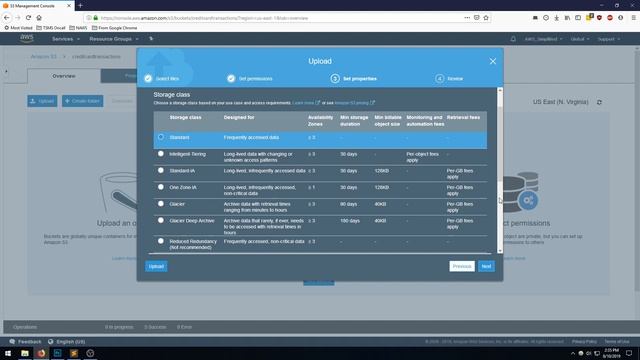Open the Support dropdown menu
The height and width of the screenshot is (360, 640).
tap(609, 39)
